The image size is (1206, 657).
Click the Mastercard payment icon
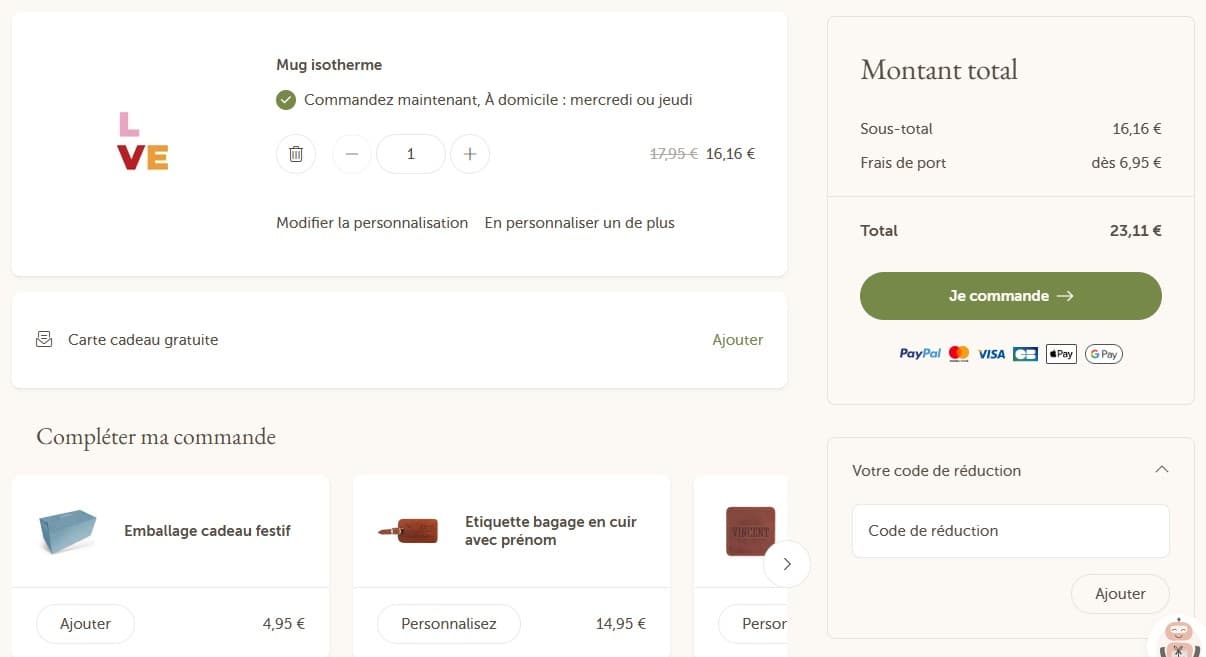click(x=959, y=353)
